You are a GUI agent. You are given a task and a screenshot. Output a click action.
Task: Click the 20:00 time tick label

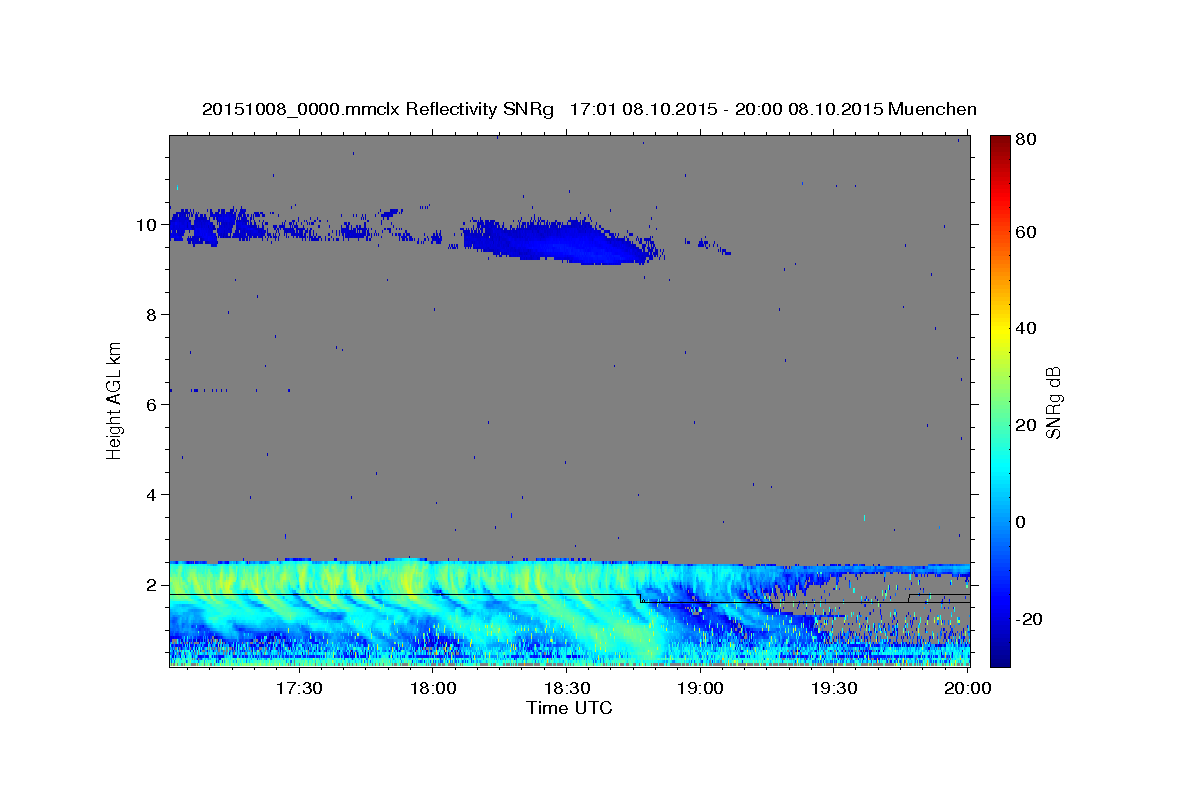[967, 689]
